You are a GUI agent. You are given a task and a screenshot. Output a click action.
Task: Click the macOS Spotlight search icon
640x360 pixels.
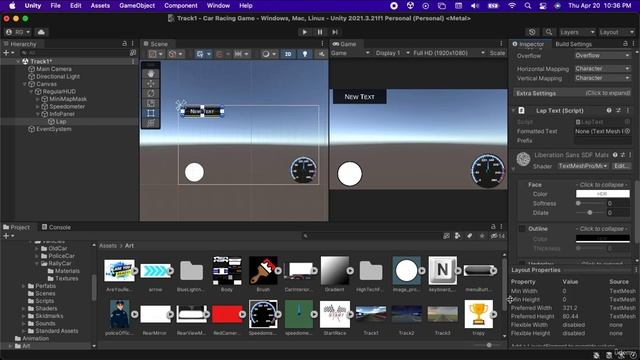pyautogui.click(x=528, y=6)
